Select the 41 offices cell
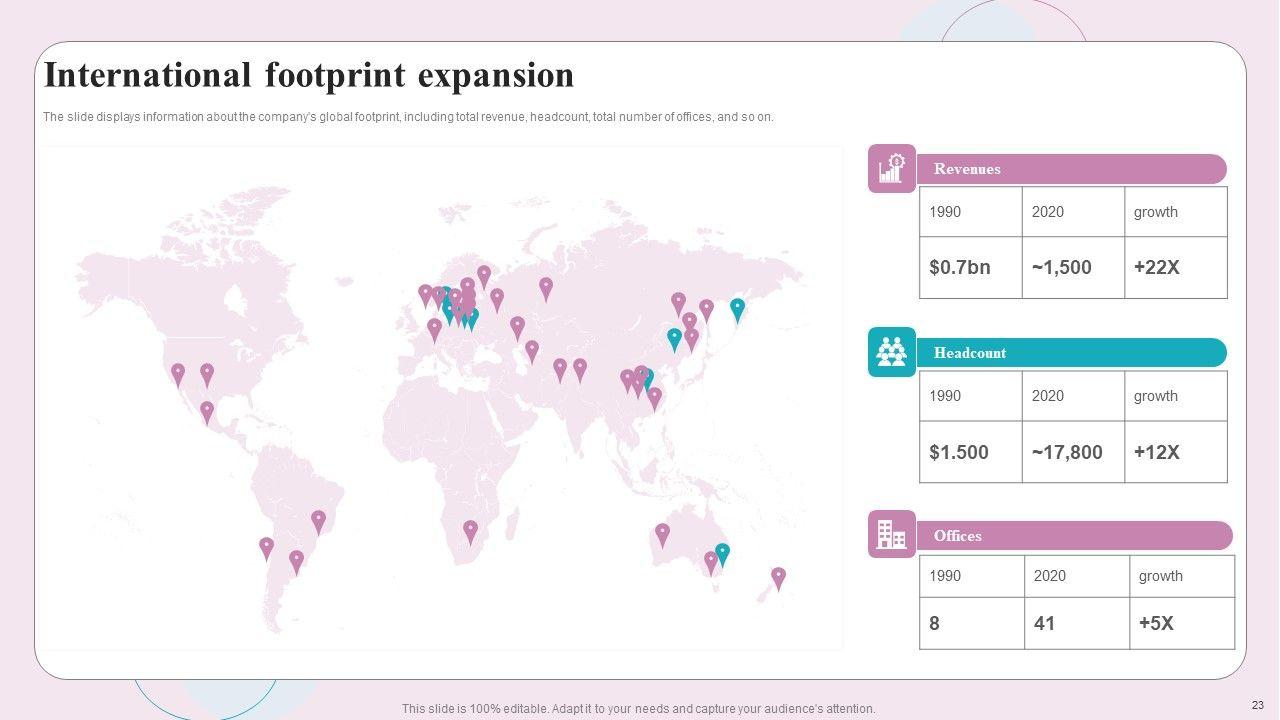 1076,624
